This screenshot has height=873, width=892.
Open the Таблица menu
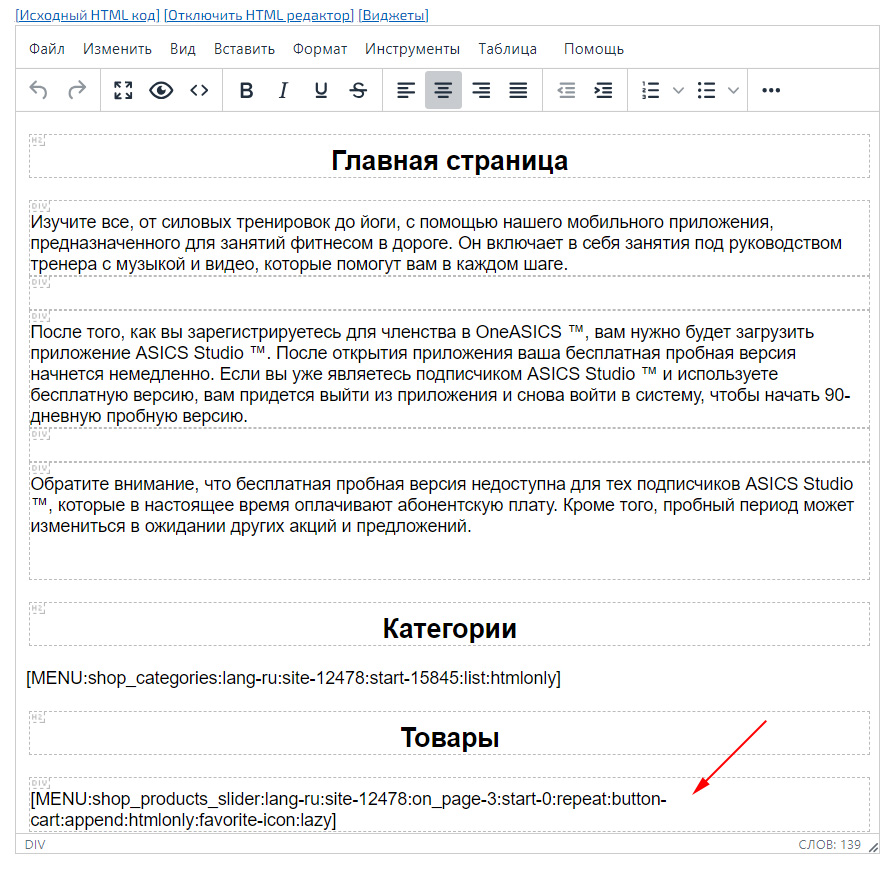point(507,49)
